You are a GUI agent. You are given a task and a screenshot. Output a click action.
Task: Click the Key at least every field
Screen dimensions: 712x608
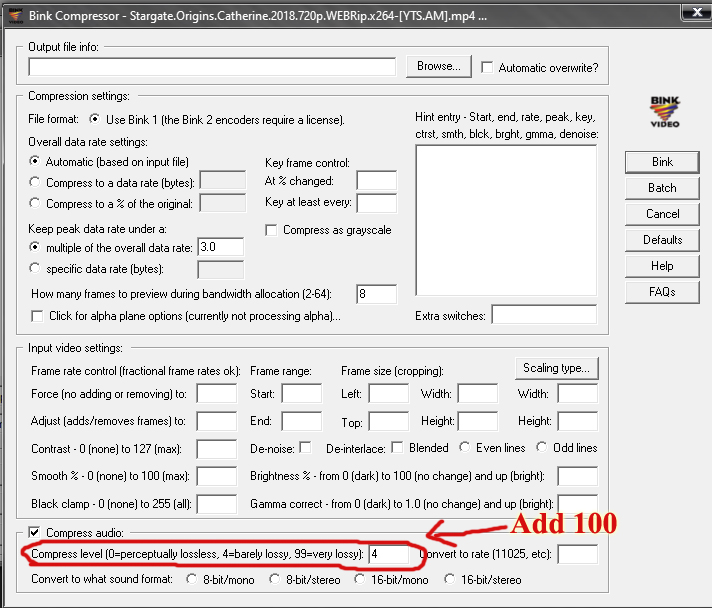click(x=376, y=203)
